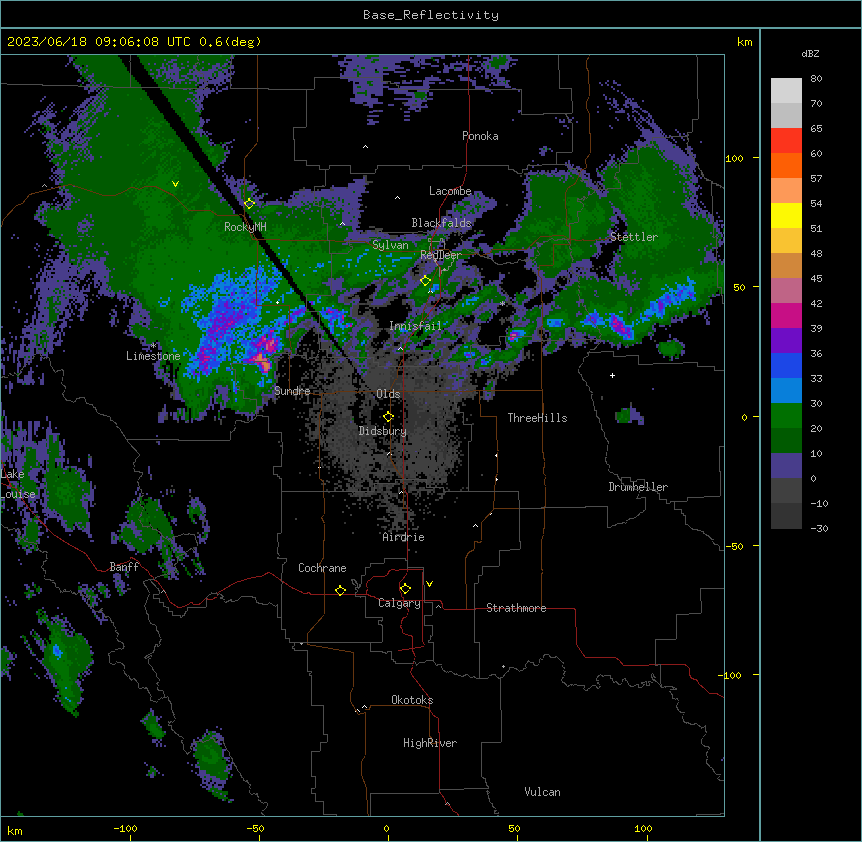Select the Vulcan label

[x=543, y=792]
